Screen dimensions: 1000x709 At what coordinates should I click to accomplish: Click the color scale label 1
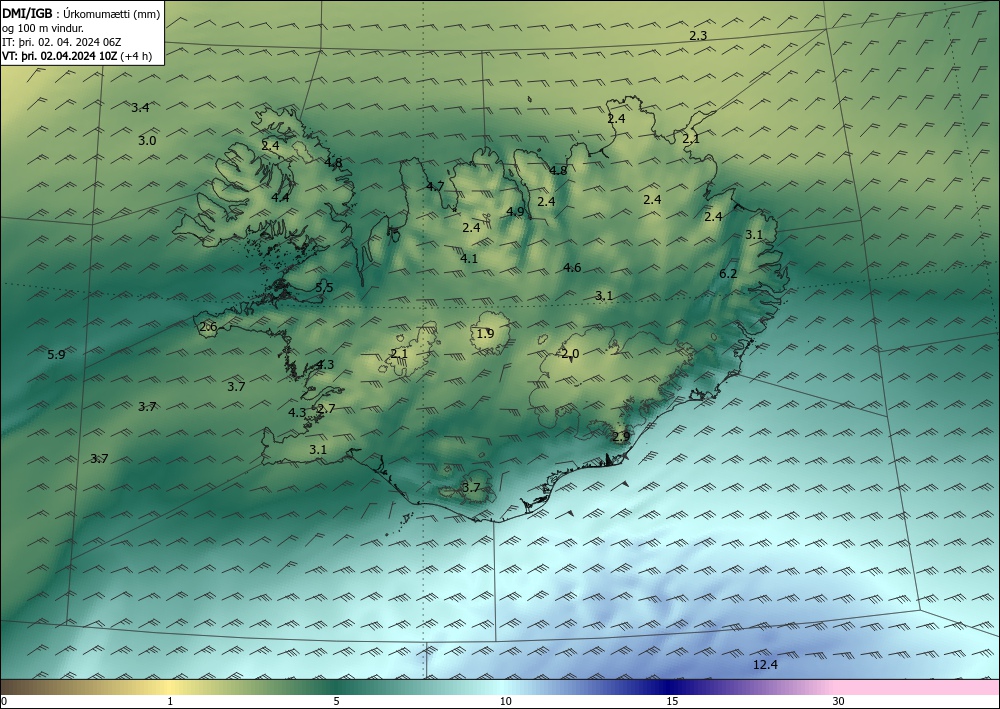click(x=170, y=702)
